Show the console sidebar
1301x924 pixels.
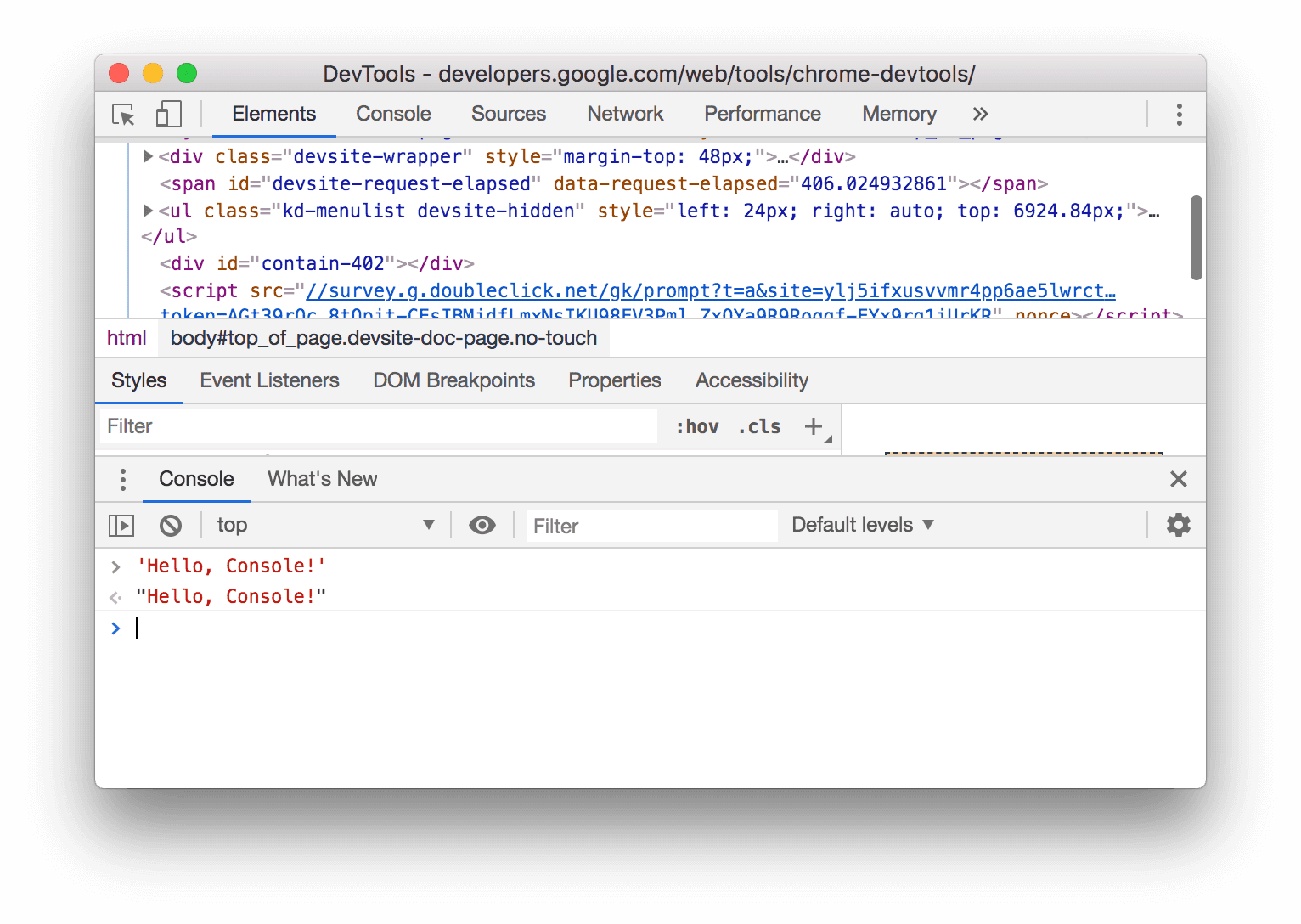tap(121, 525)
